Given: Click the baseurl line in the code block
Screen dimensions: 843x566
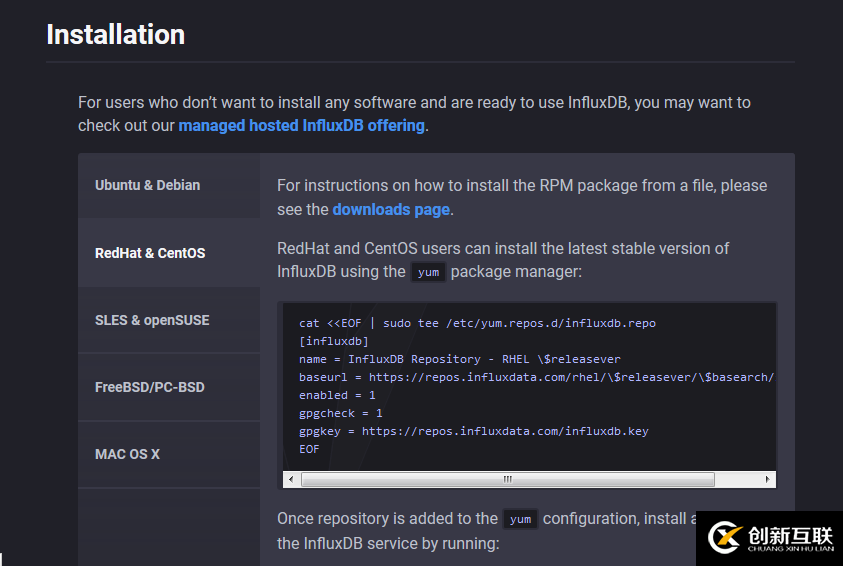Looking at the screenshot, I should pyautogui.click(x=536, y=377).
